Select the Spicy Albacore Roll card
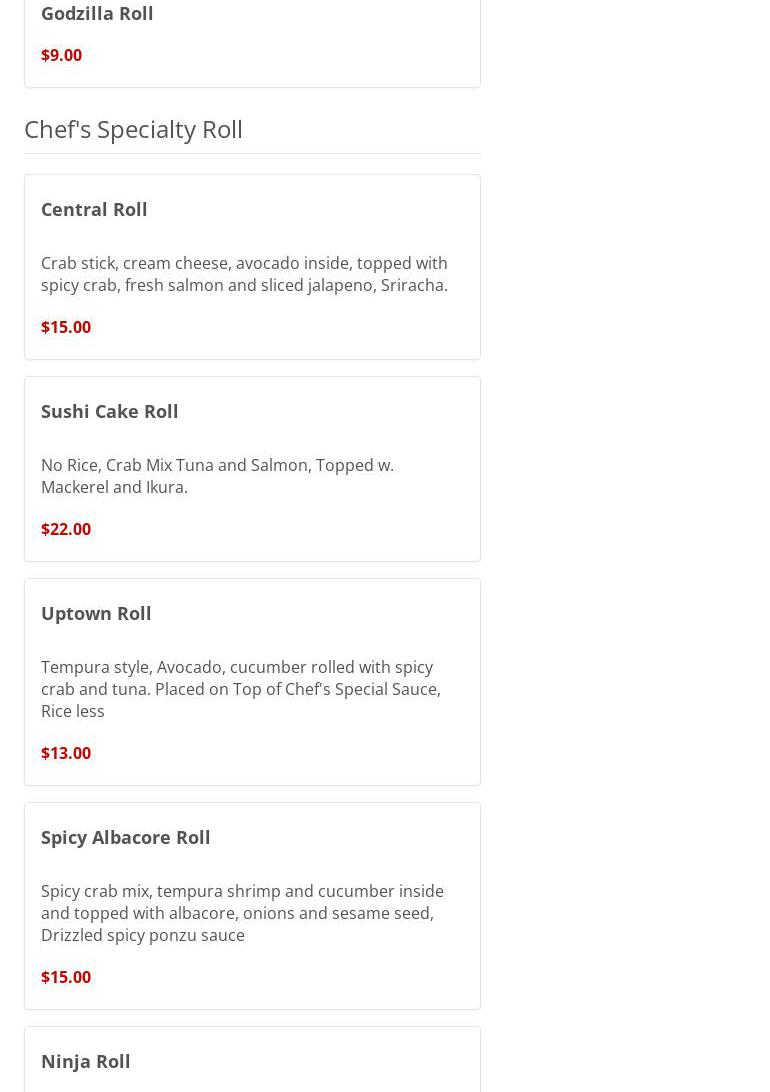 click(253, 906)
